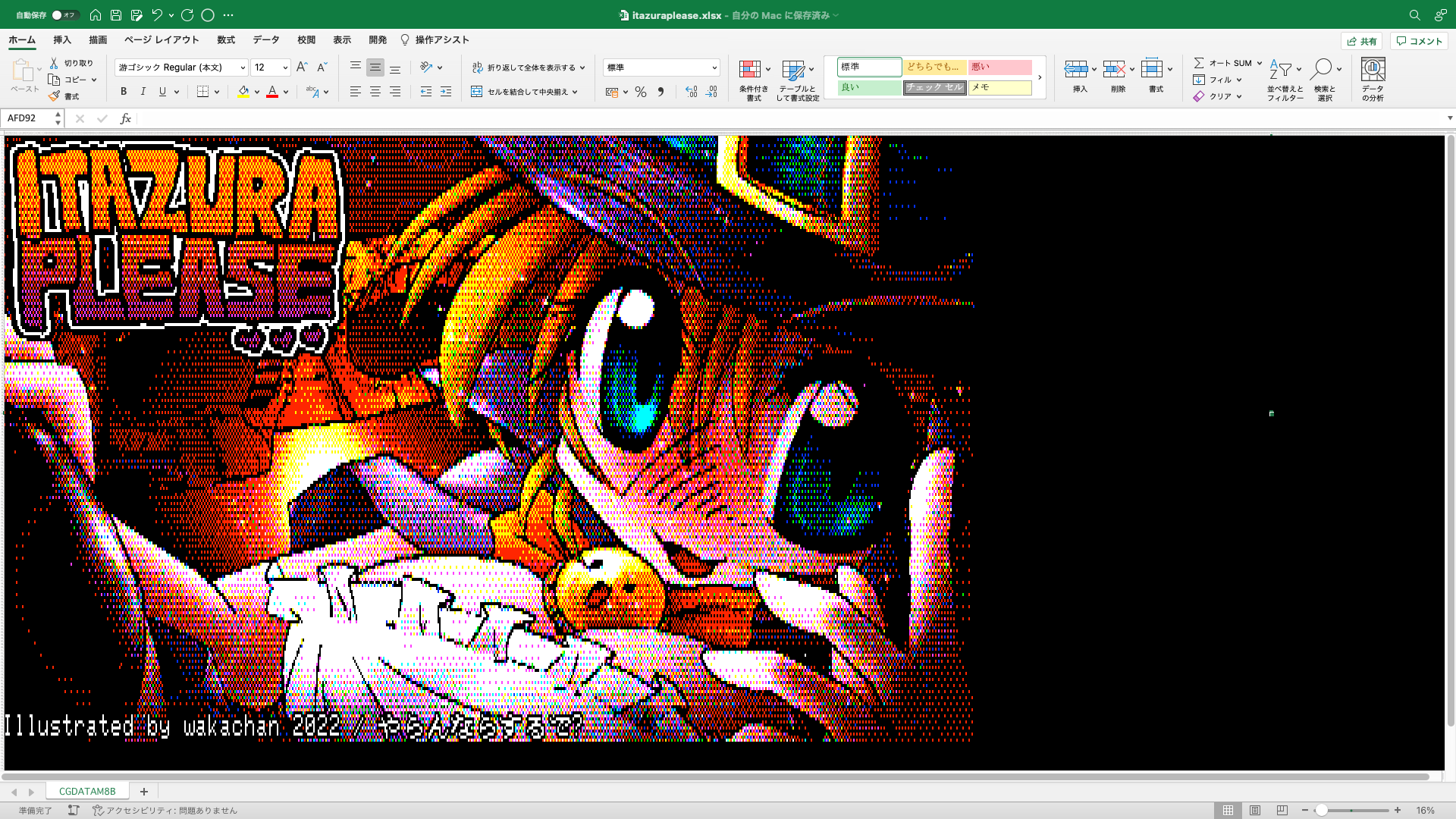Toggle underline formatting
1456x819 pixels.
pyautogui.click(x=162, y=91)
